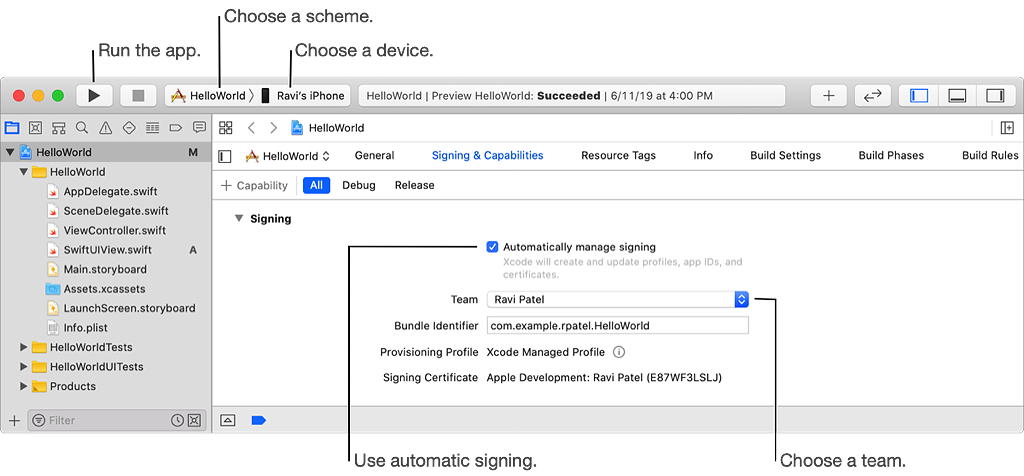Switch to Build Settings tab
The height and width of the screenshot is (476, 1024).
click(786, 155)
